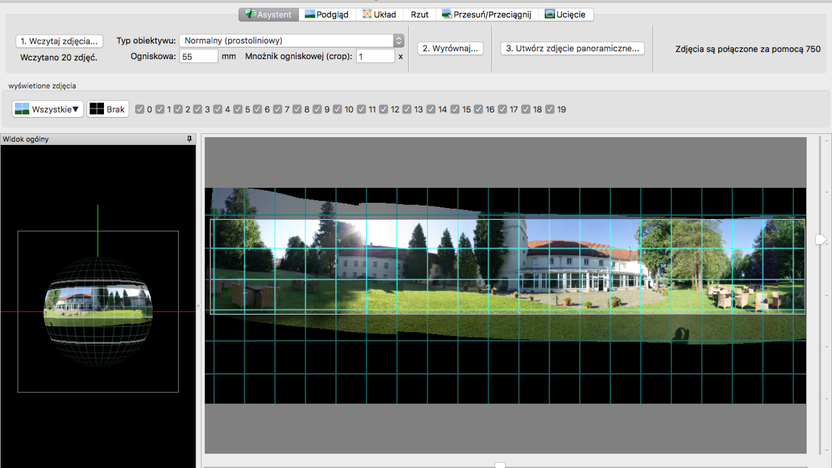Viewport: 832px width, 468px height.
Task: Click the pin icon on Widok ogólny panel
Action: pos(189,139)
